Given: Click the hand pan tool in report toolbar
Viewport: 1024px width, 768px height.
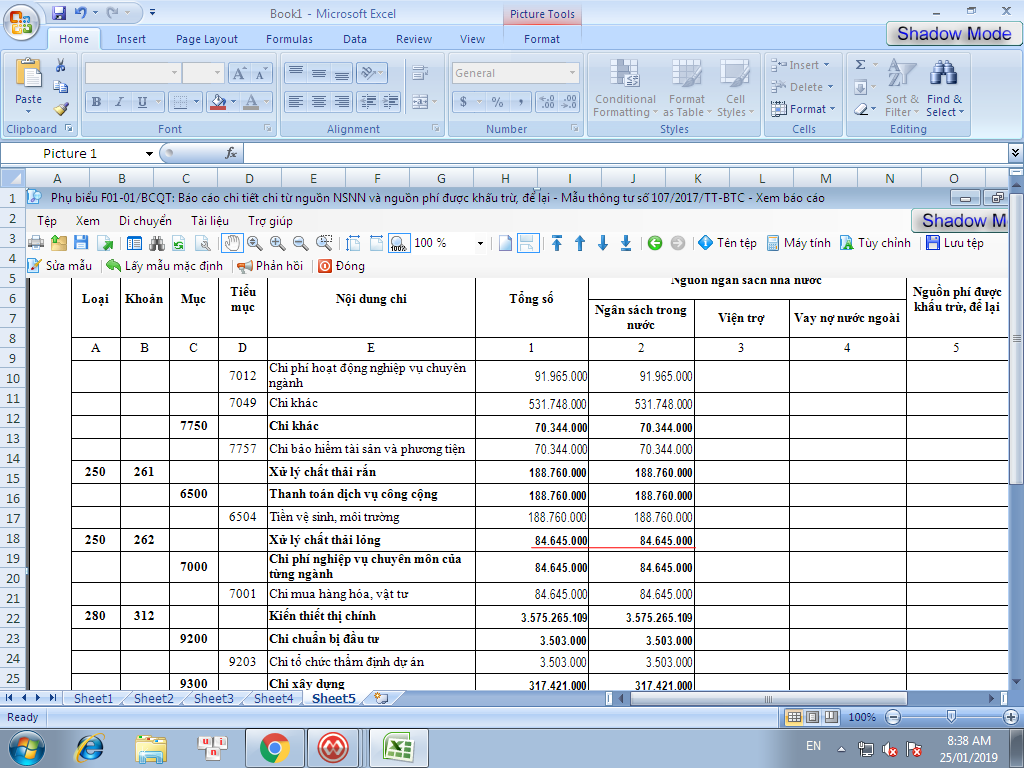Looking at the screenshot, I should [232, 243].
